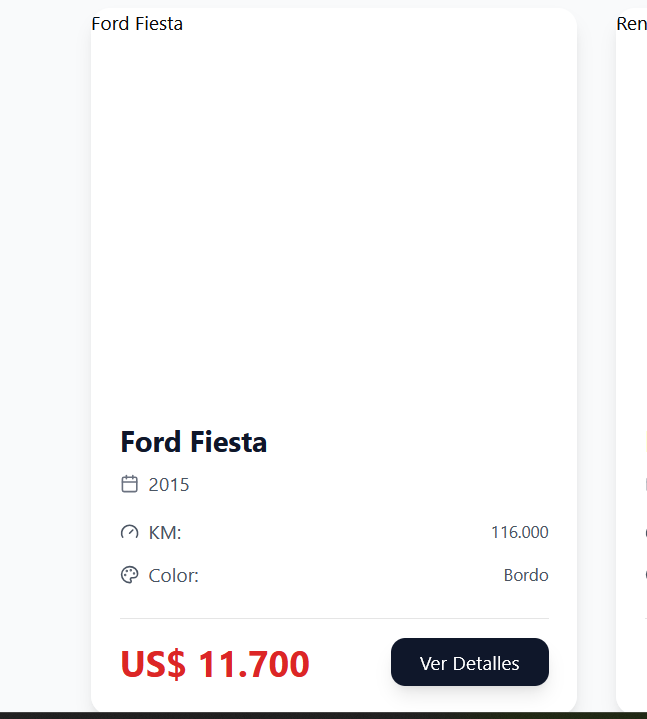Image resolution: width=647 pixels, height=719 pixels.
Task: Click the next car card's visible edge
Action: click(x=632, y=300)
